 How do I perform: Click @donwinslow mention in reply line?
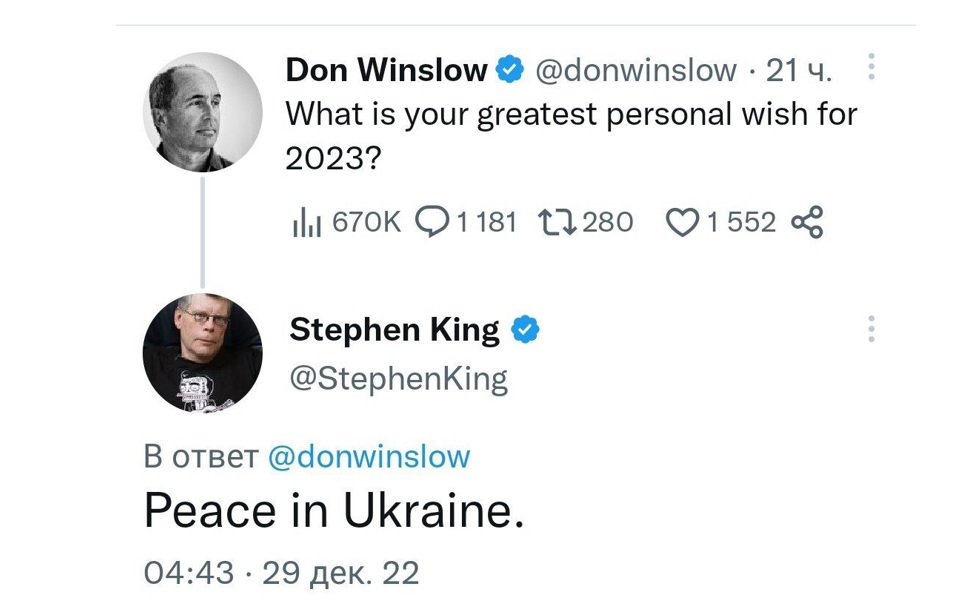tap(369, 456)
